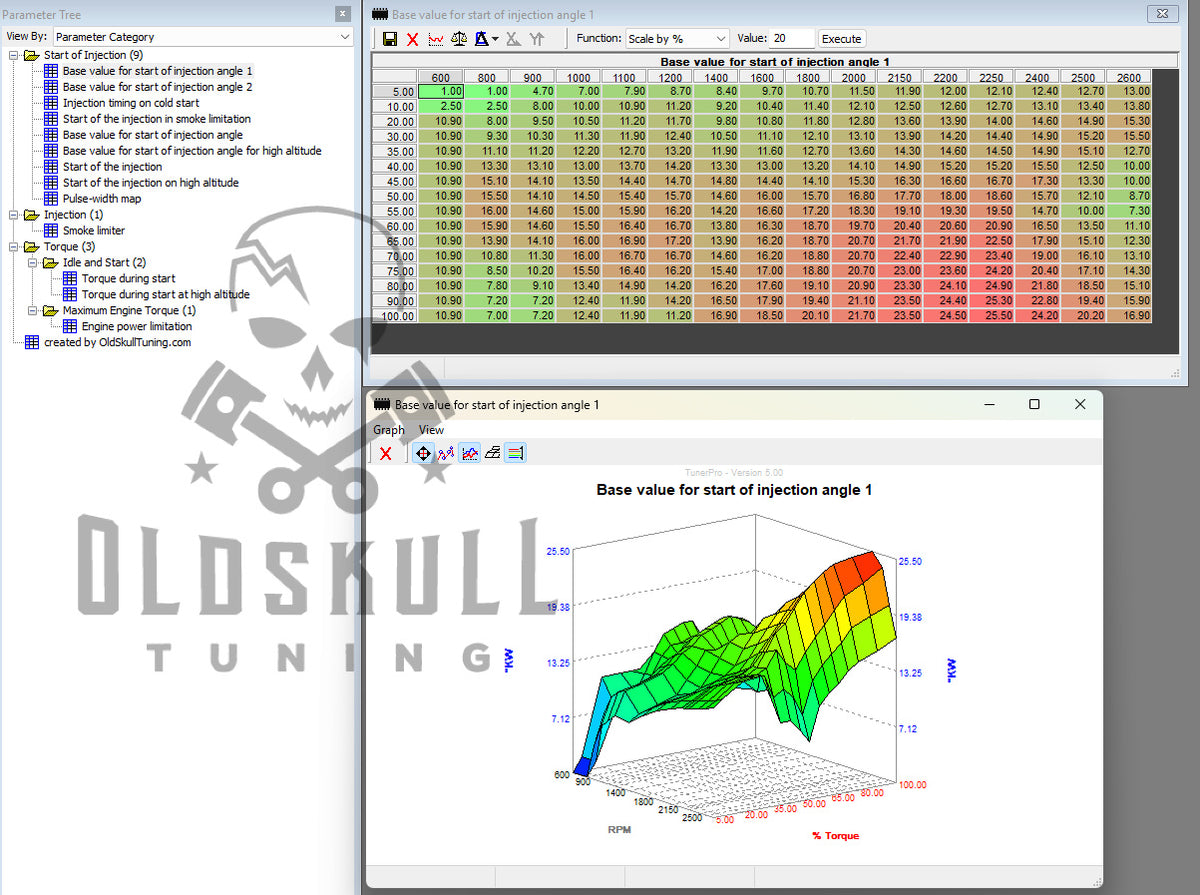1200x895 pixels.
Task: Click folder icon of Torque (3)
Action: pyautogui.click(x=32, y=247)
